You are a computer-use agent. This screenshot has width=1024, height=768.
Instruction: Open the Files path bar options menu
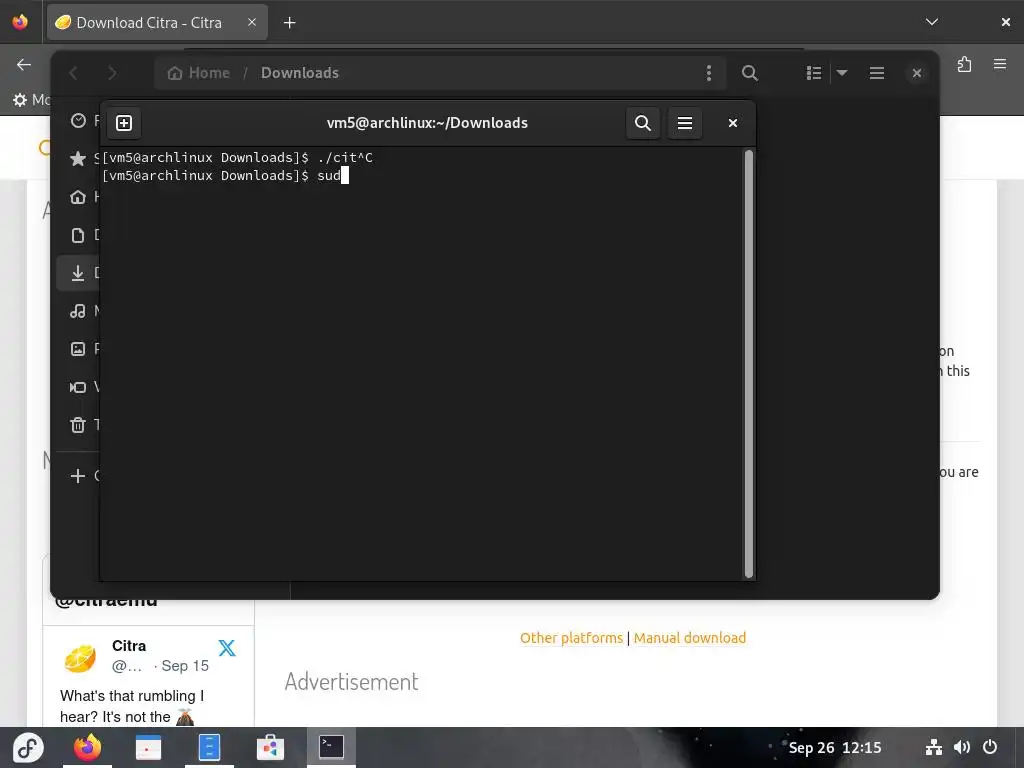pos(709,72)
